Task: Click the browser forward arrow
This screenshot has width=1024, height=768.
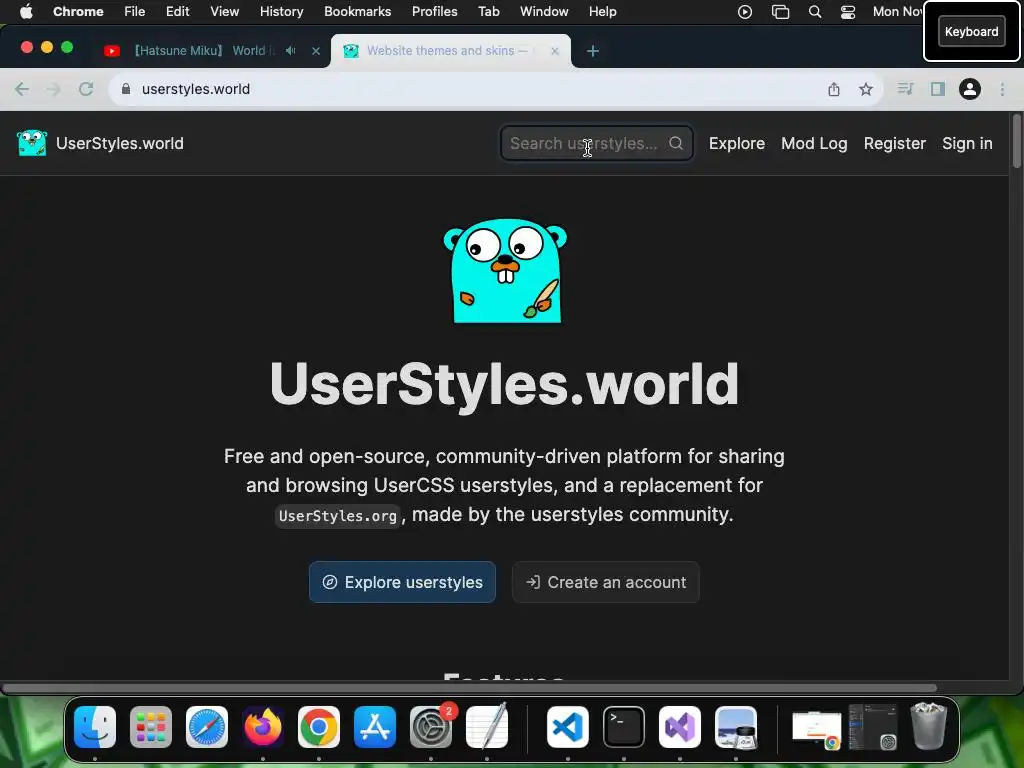Action: coord(54,89)
